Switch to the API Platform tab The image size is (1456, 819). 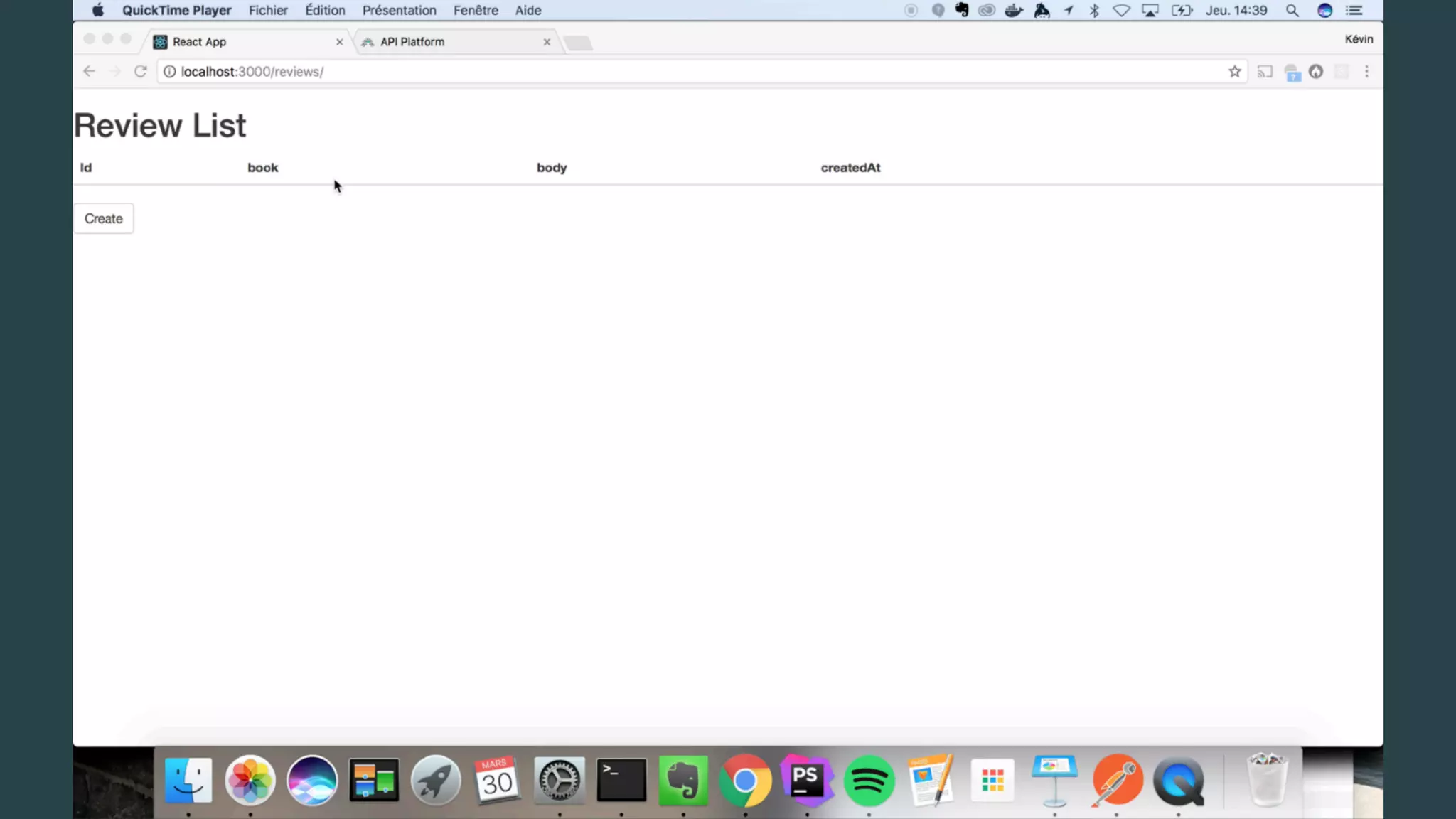point(455,42)
